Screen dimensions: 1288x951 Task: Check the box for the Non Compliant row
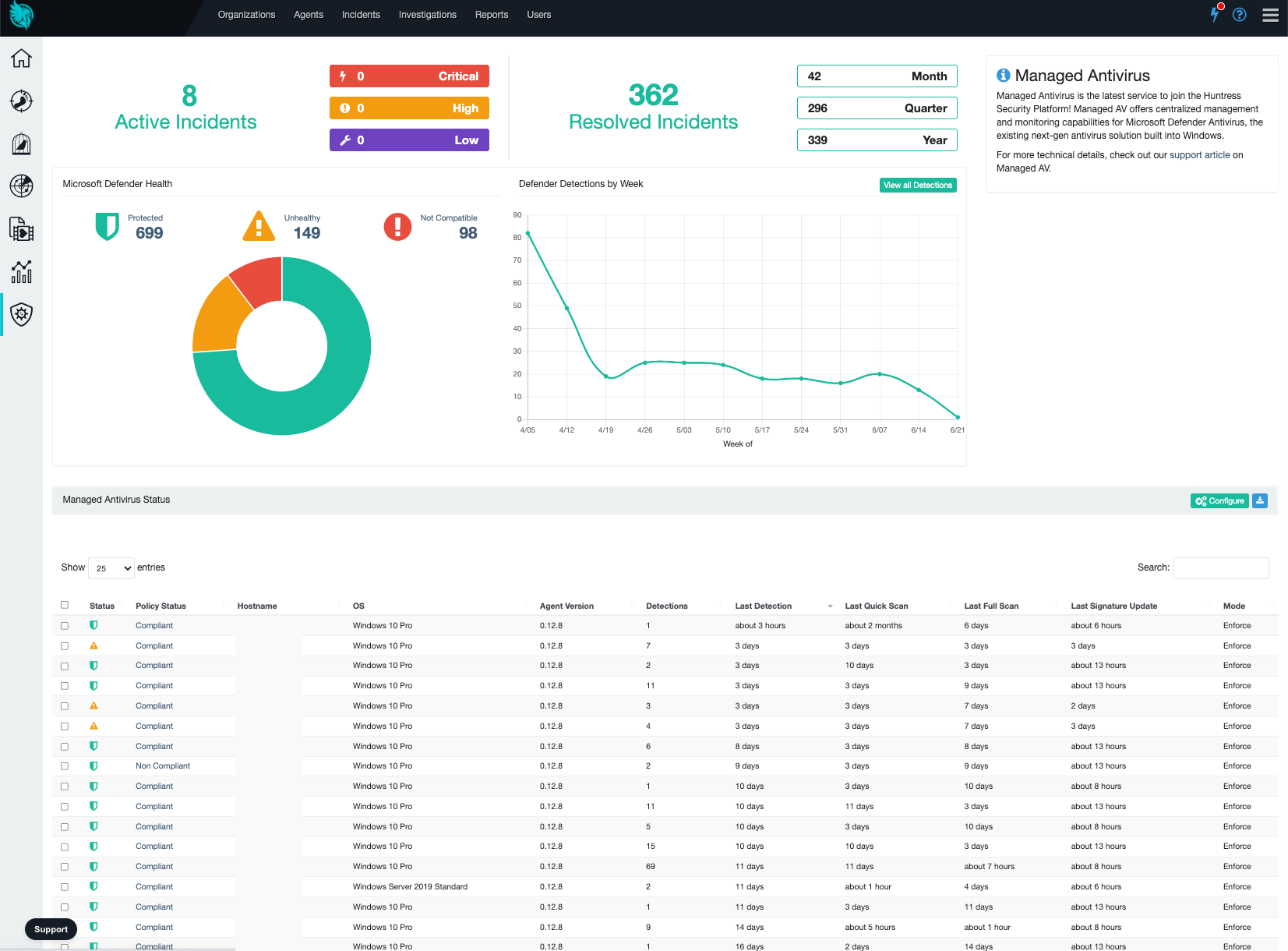pos(65,766)
